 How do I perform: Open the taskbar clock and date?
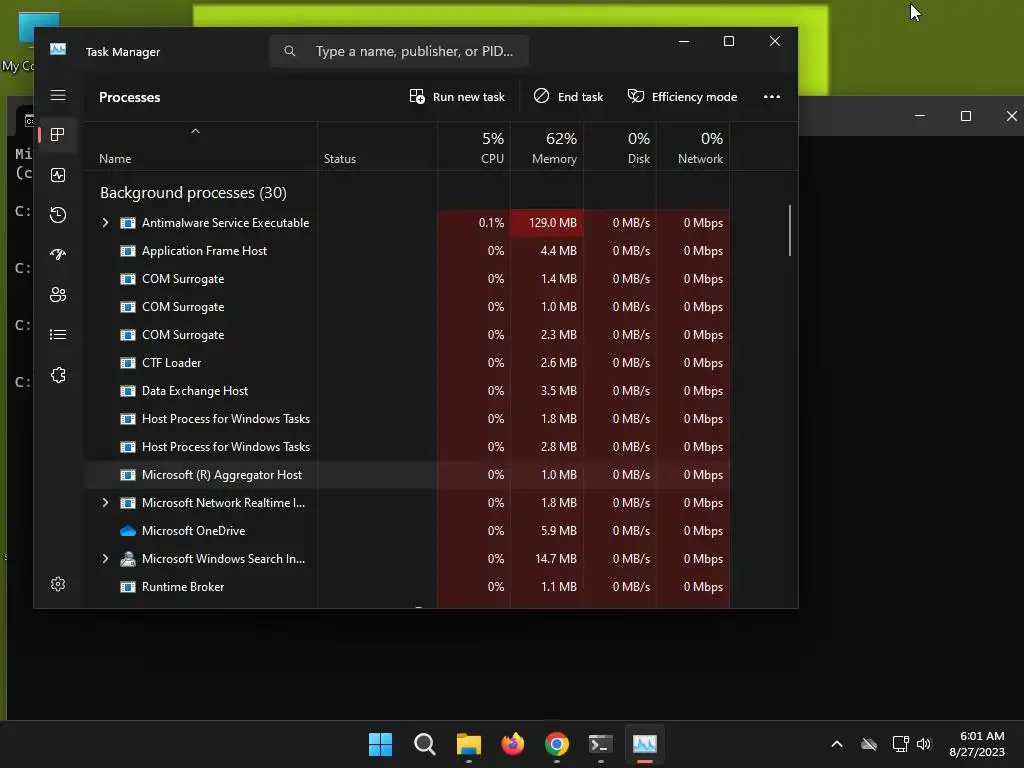point(977,744)
